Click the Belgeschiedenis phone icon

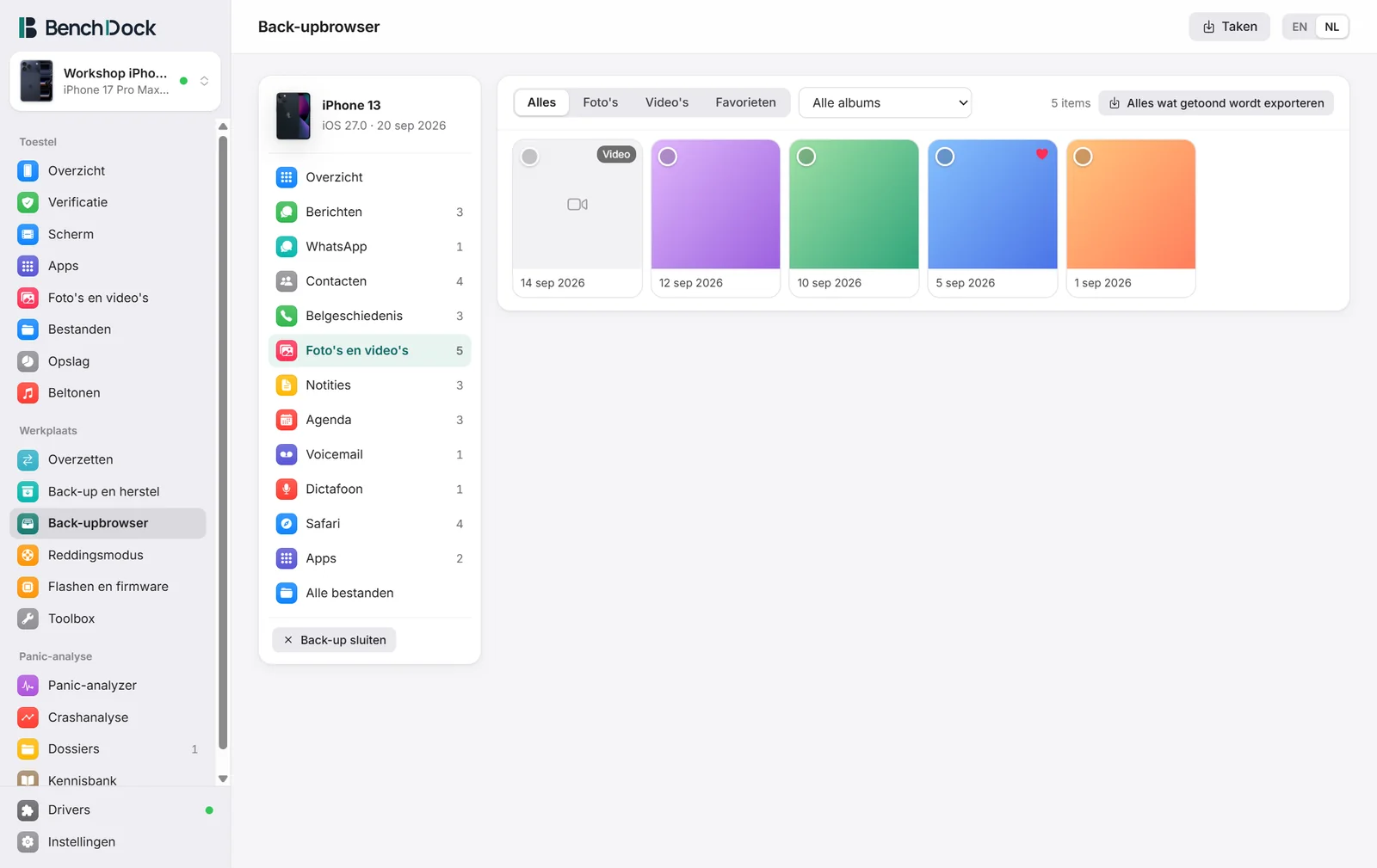pos(287,316)
